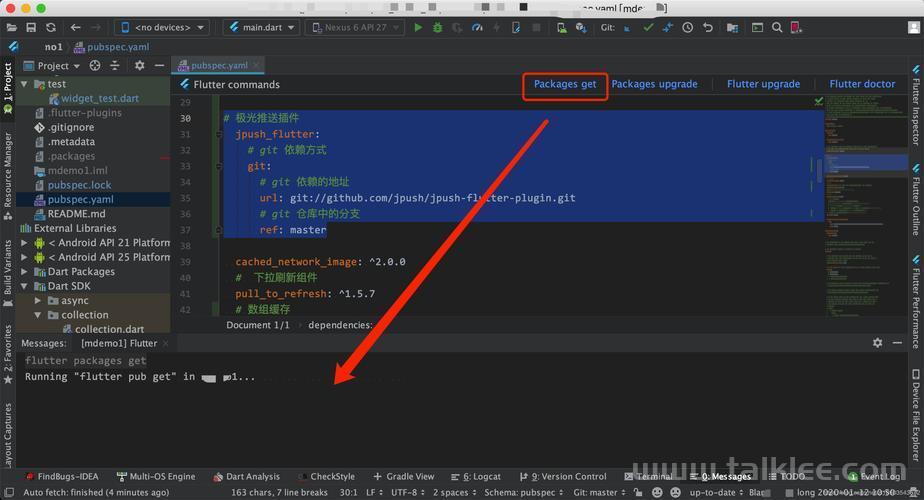This screenshot has height=500, width=924.
Task: Open the 6: Logcat tool window
Action: click(x=476, y=476)
